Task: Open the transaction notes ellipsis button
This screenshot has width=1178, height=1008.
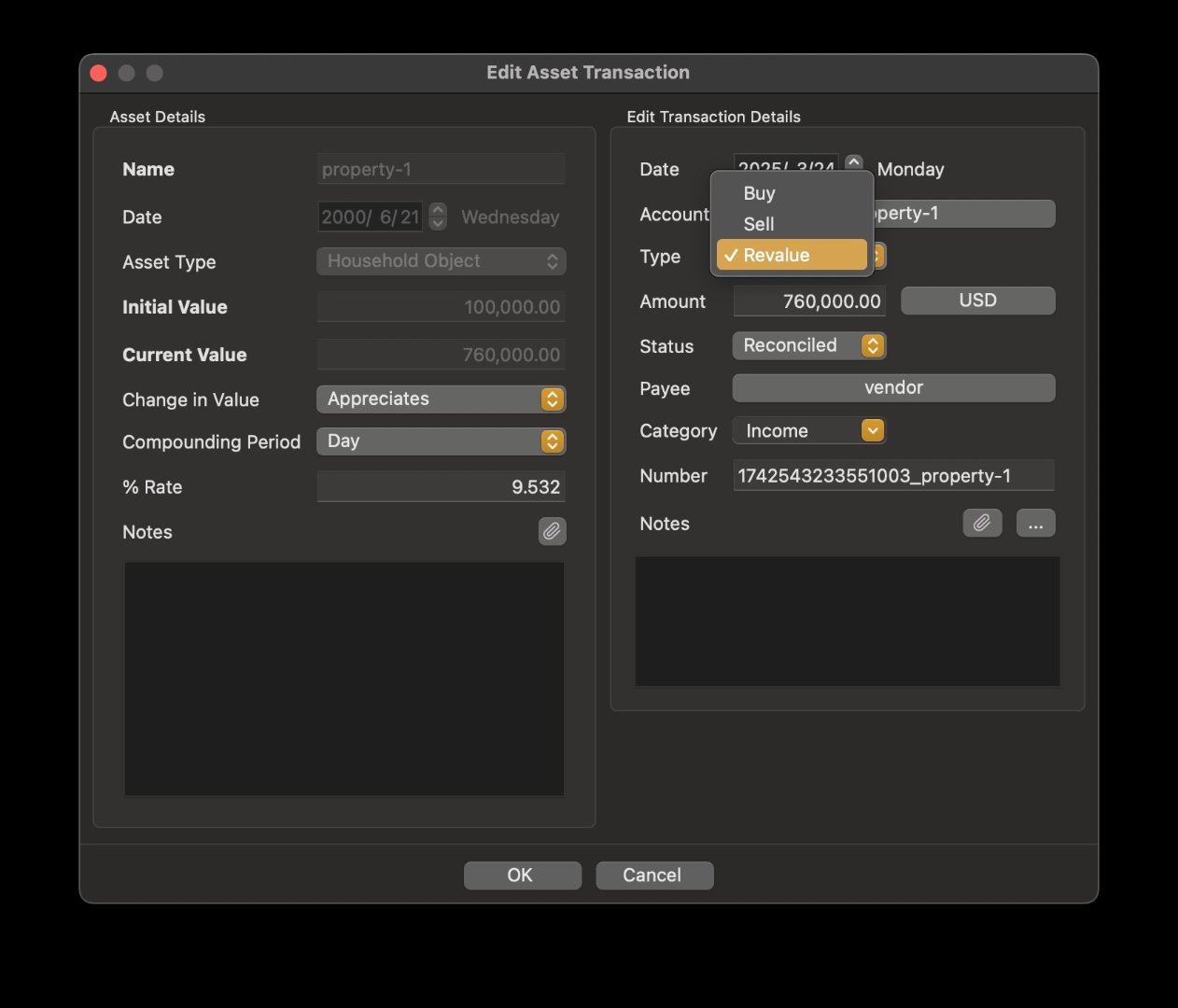Action: (x=1035, y=523)
